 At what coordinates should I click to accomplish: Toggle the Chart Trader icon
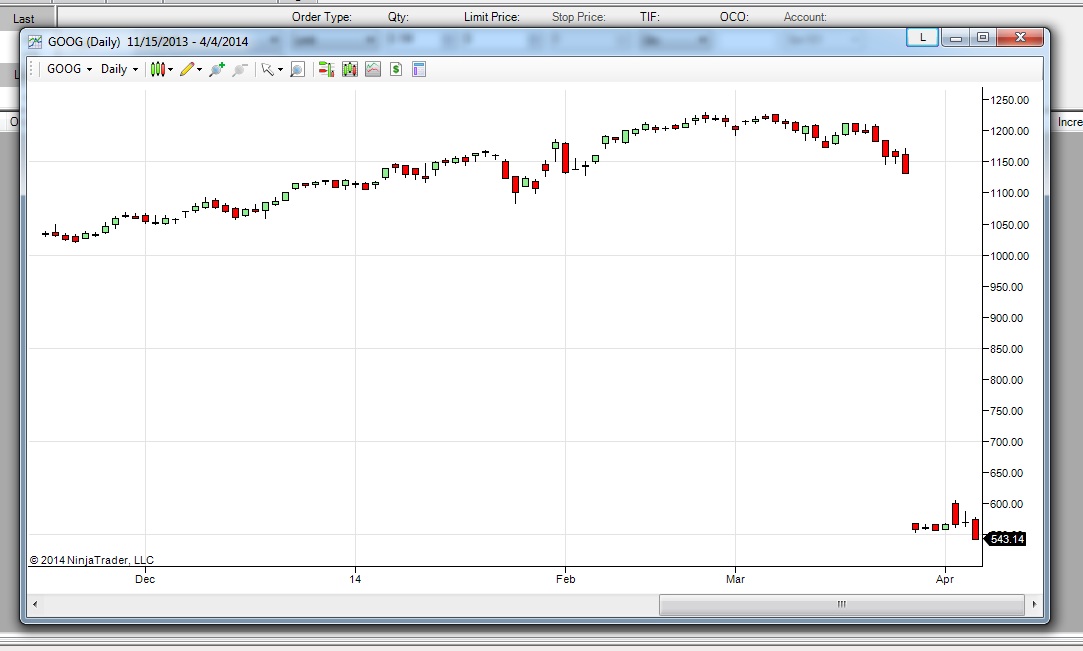pyautogui.click(x=326, y=69)
